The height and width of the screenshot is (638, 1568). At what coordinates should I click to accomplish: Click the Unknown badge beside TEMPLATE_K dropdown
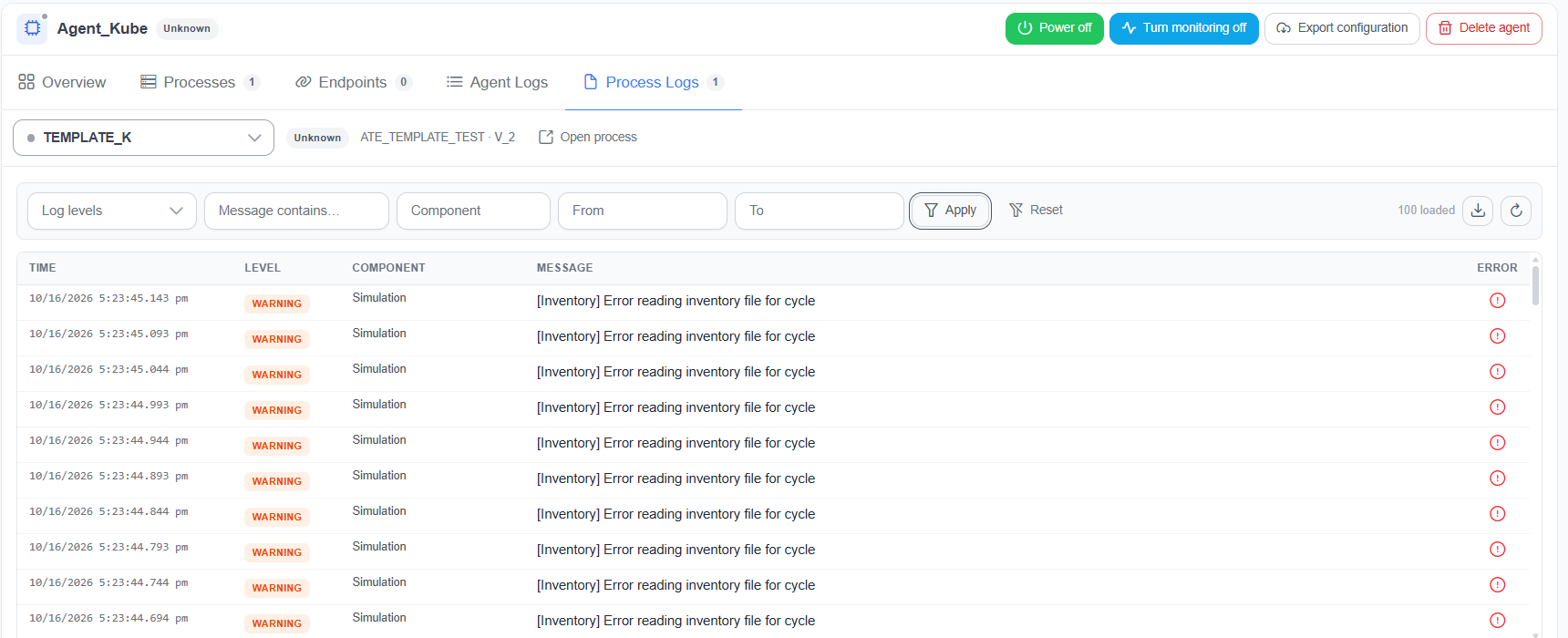(317, 138)
